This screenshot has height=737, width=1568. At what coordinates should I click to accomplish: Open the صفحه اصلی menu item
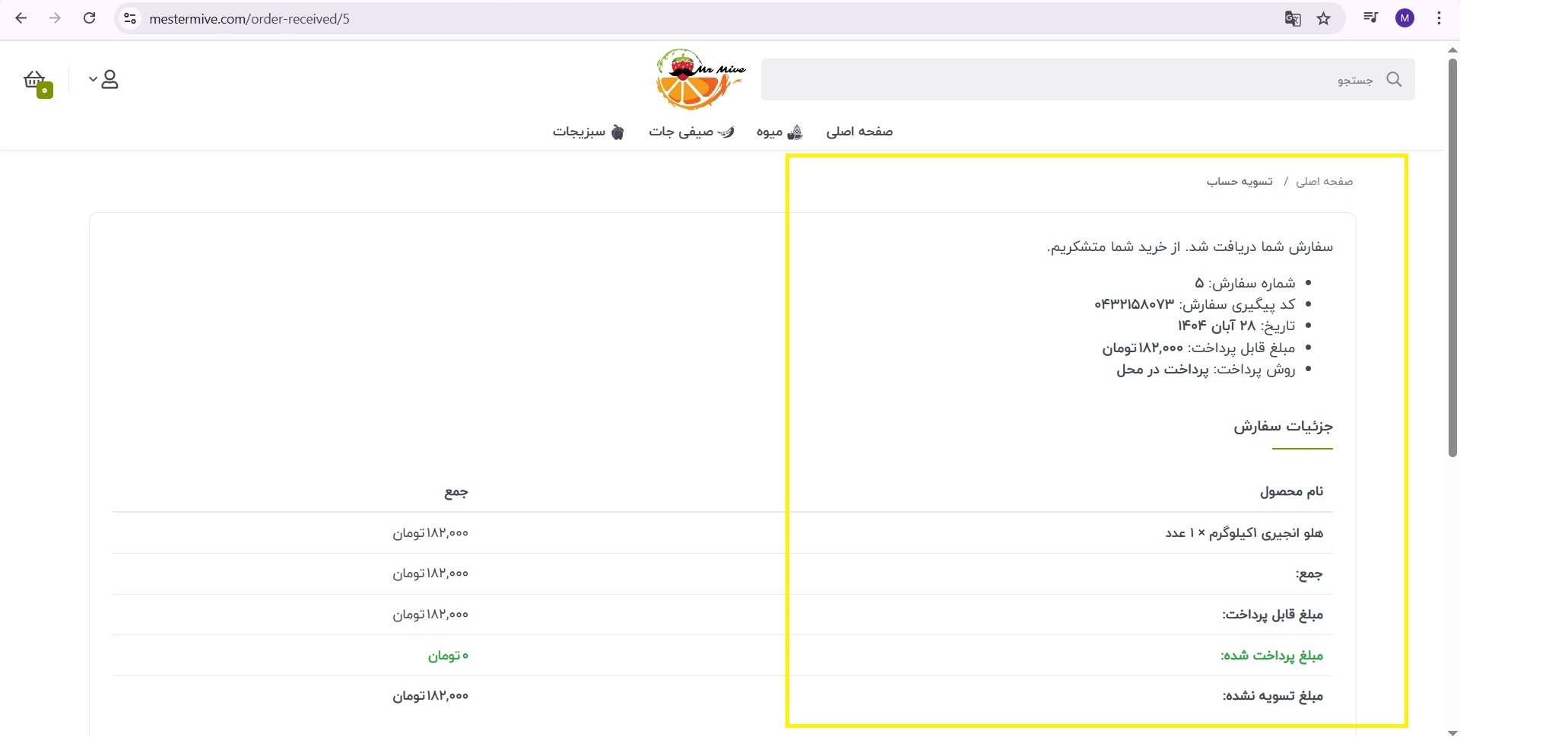click(x=859, y=132)
